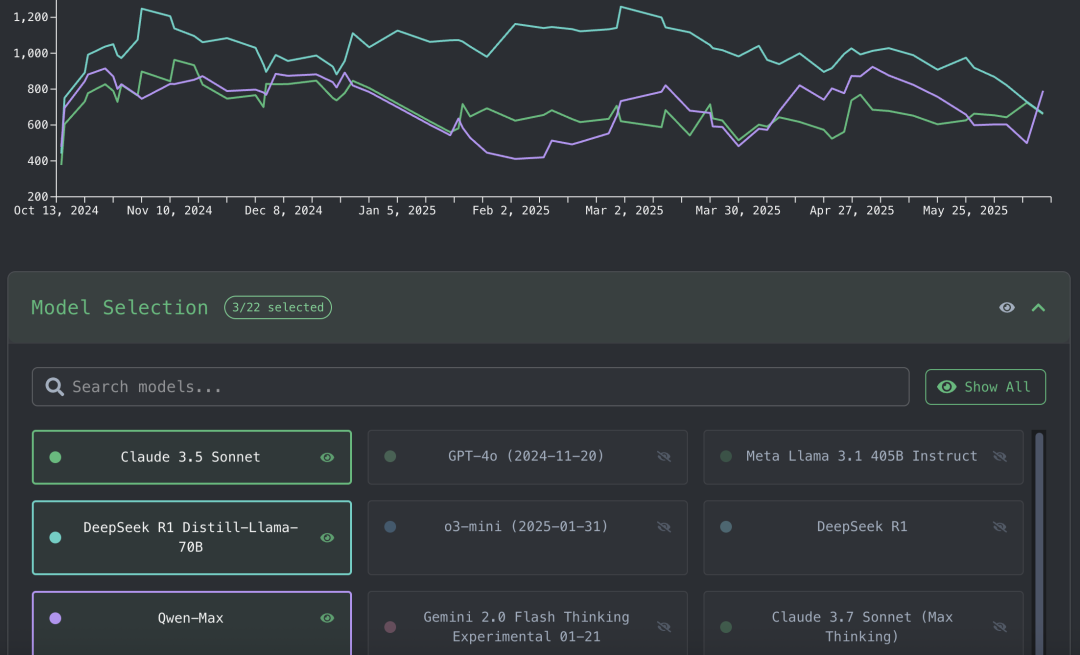Click the Model Selection heading
The width and height of the screenshot is (1080, 655).
119,307
